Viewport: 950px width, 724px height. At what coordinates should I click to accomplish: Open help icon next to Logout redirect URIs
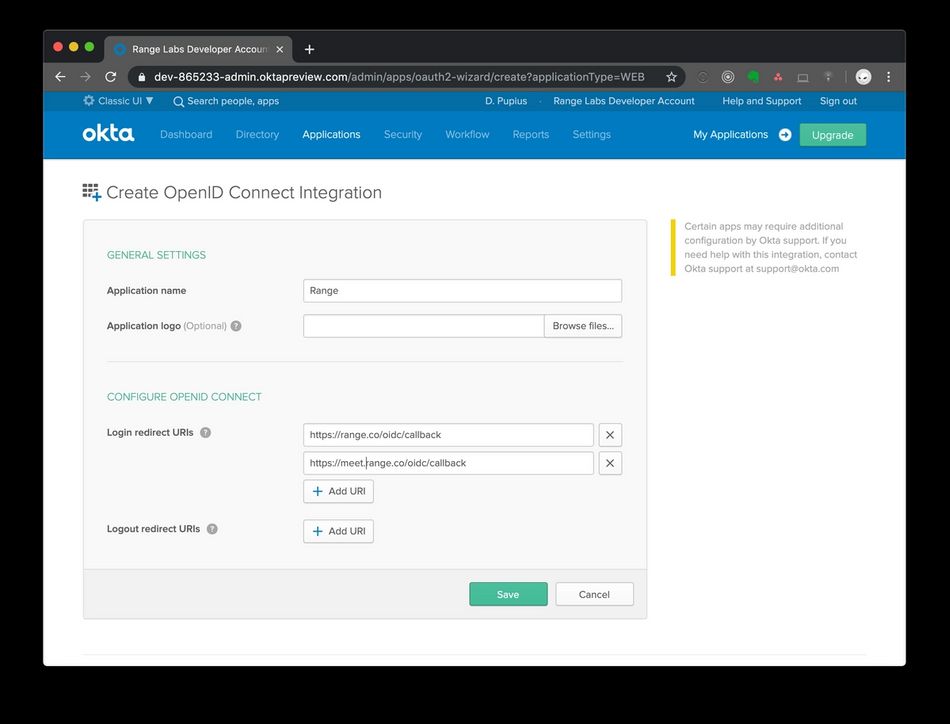click(x=212, y=529)
